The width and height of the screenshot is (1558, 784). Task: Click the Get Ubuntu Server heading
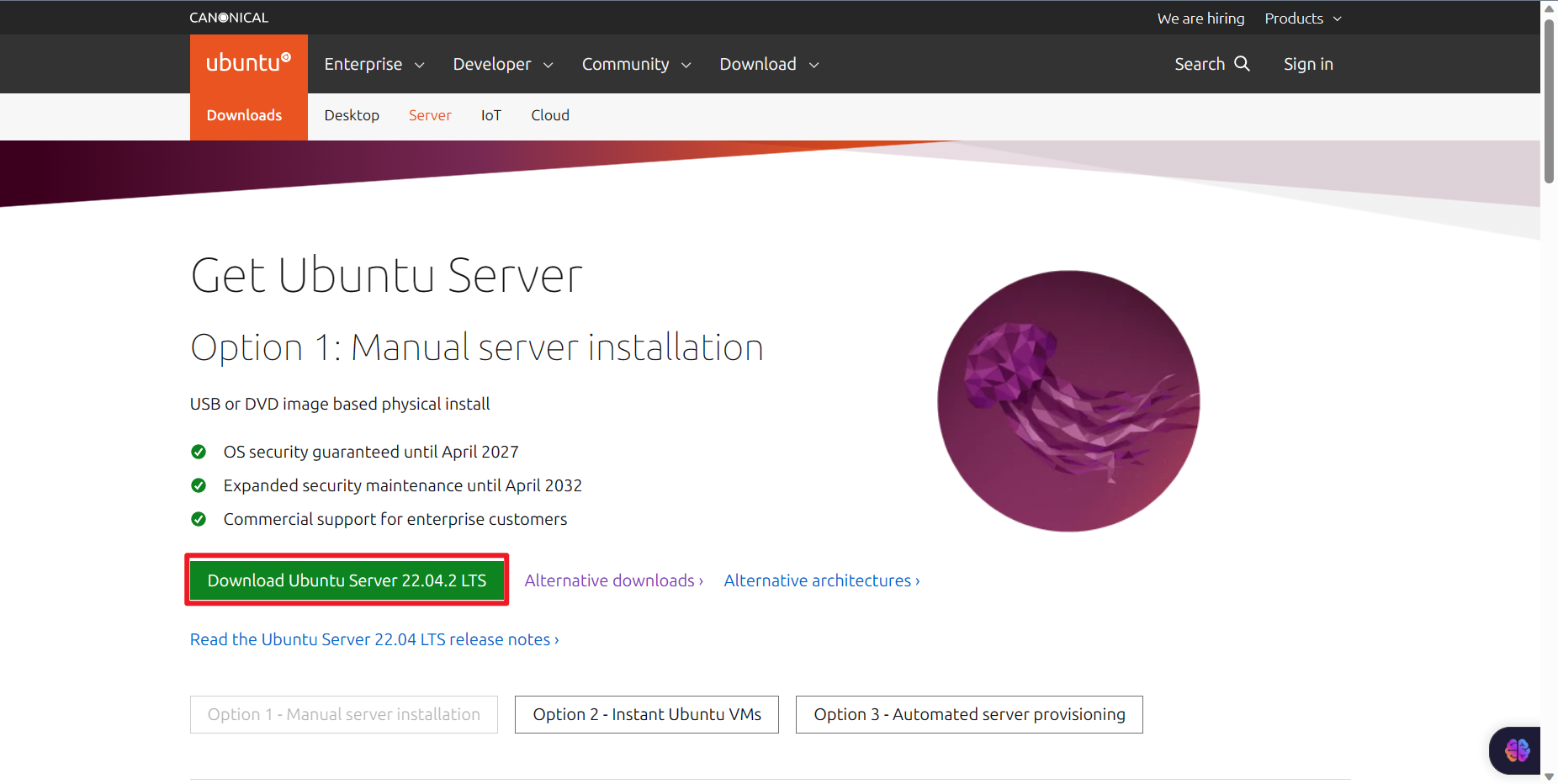tap(387, 276)
